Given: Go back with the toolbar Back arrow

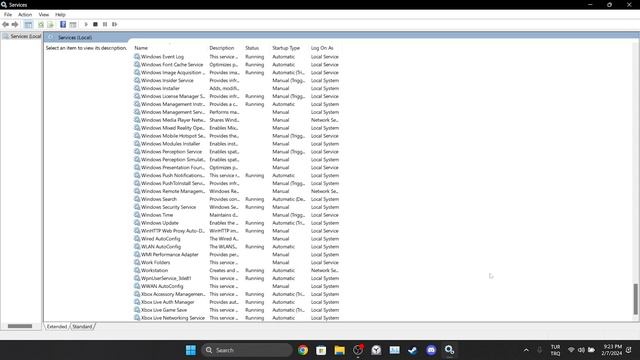Looking at the screenshot, I should [x=5, y=24].
